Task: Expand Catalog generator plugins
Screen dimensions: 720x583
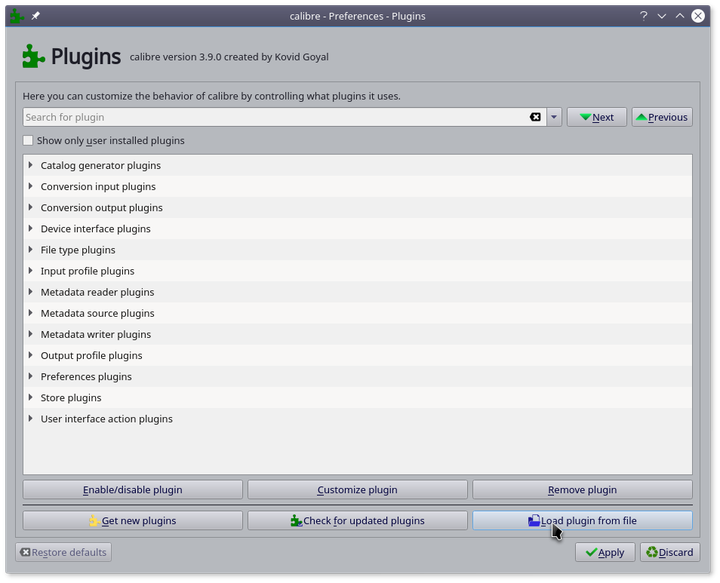Action: [31, 165]
